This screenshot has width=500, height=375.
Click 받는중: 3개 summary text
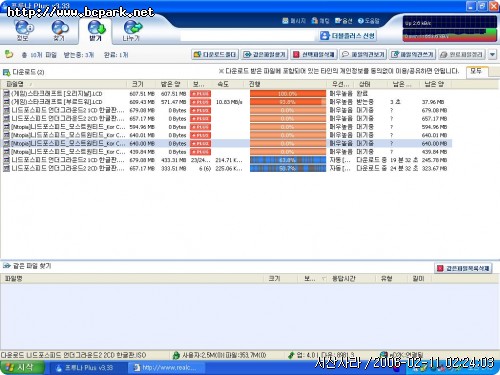pyautogui.click(x=79, y=55)
